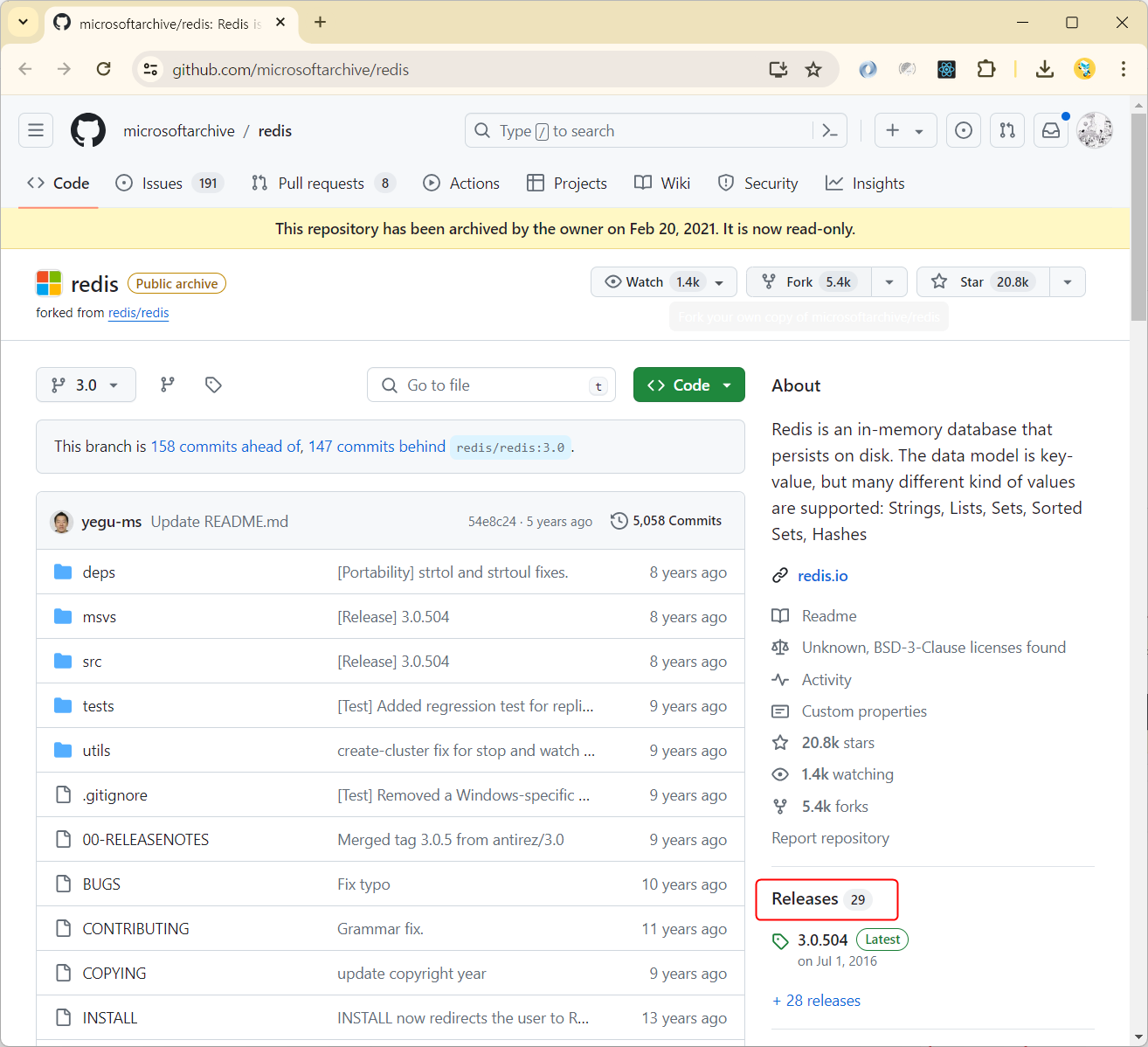View 5,058 Commits history
1148x1047 pixels.
[667, 521]
